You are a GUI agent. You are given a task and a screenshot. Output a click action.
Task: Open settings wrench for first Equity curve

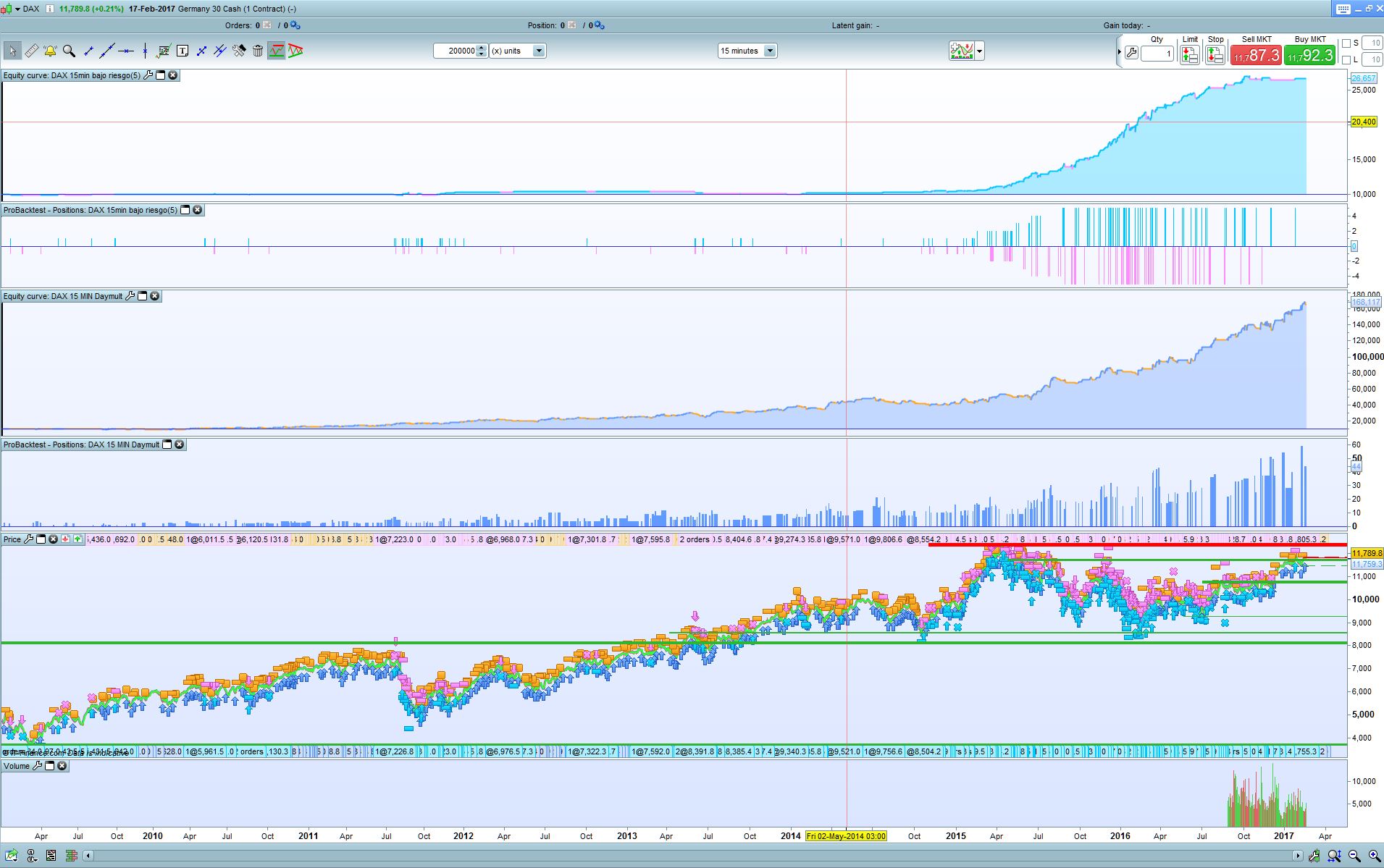[148, 75]
